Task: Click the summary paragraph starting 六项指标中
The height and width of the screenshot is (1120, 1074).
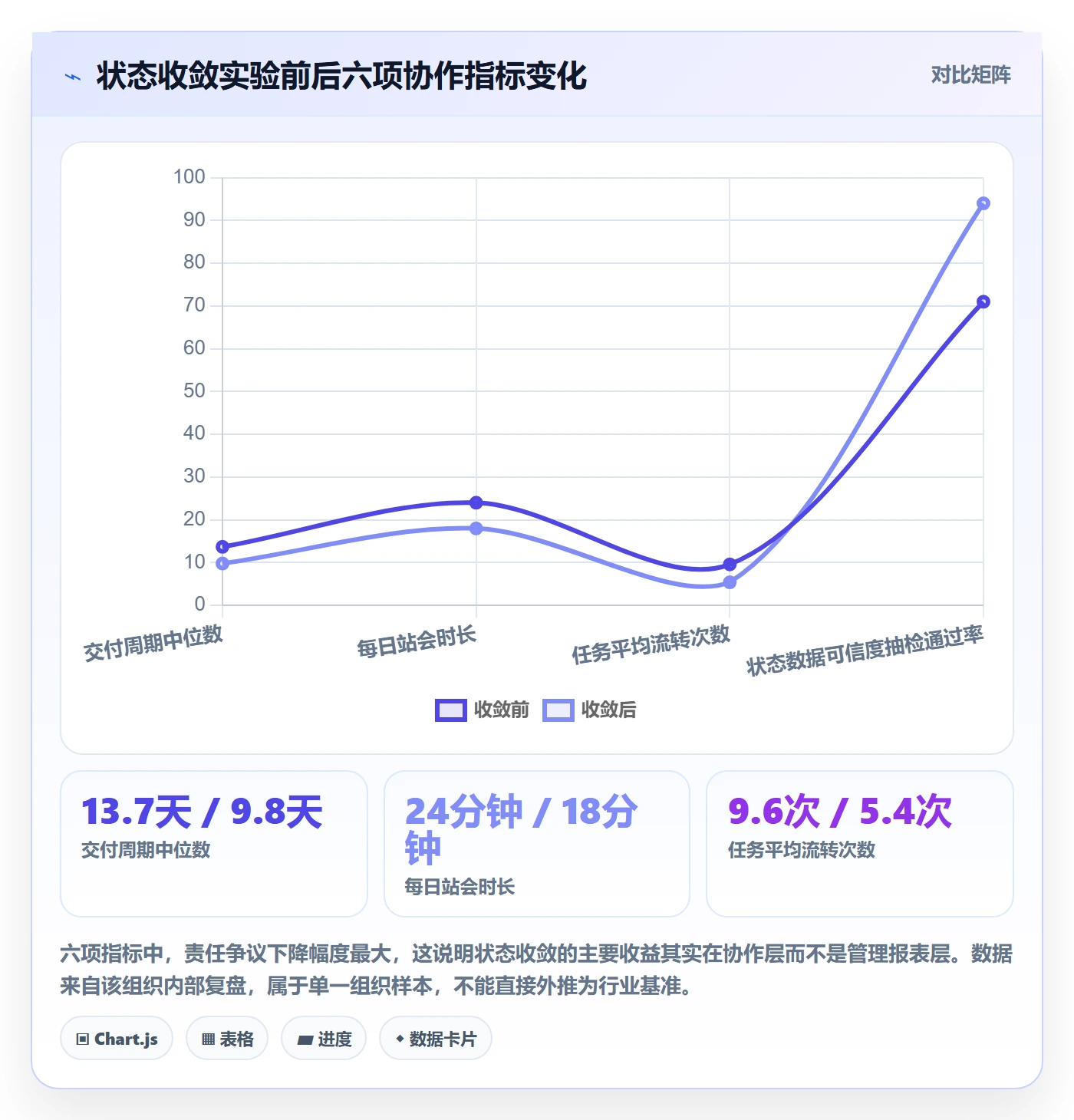Action: (536, 970)
